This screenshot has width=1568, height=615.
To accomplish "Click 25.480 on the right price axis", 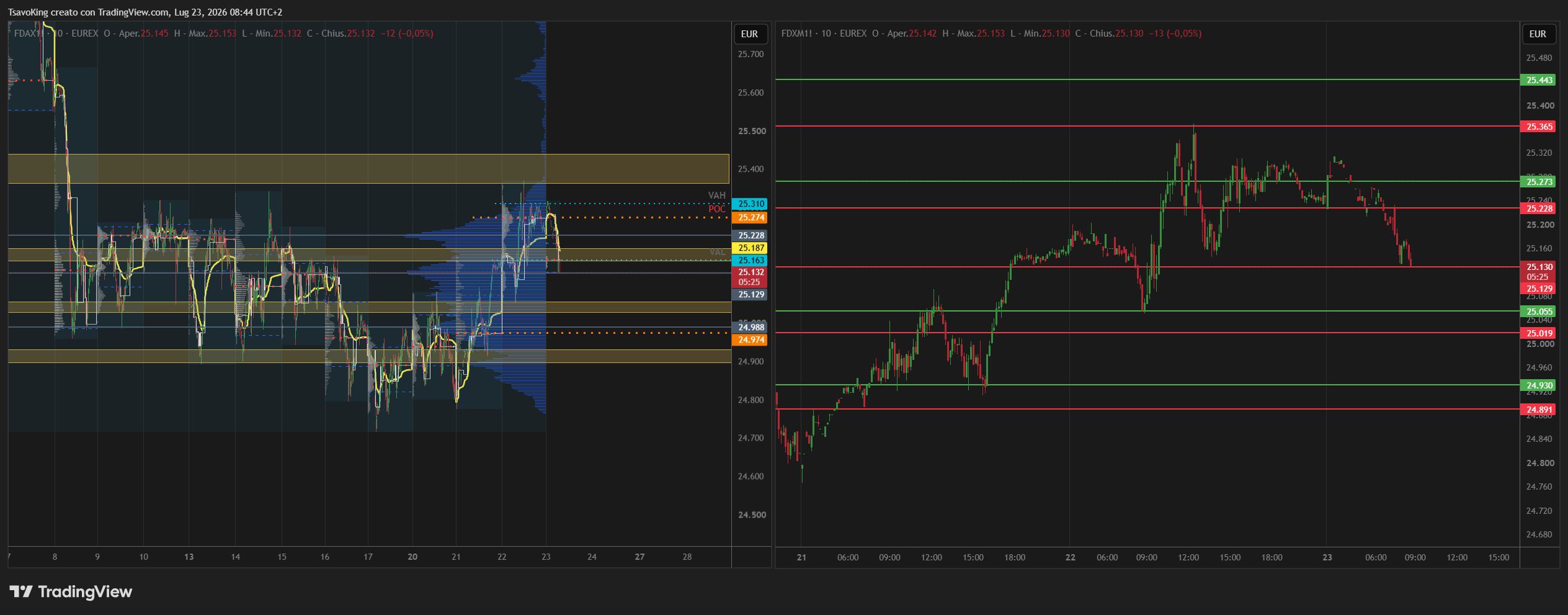I will (1539, 58).
